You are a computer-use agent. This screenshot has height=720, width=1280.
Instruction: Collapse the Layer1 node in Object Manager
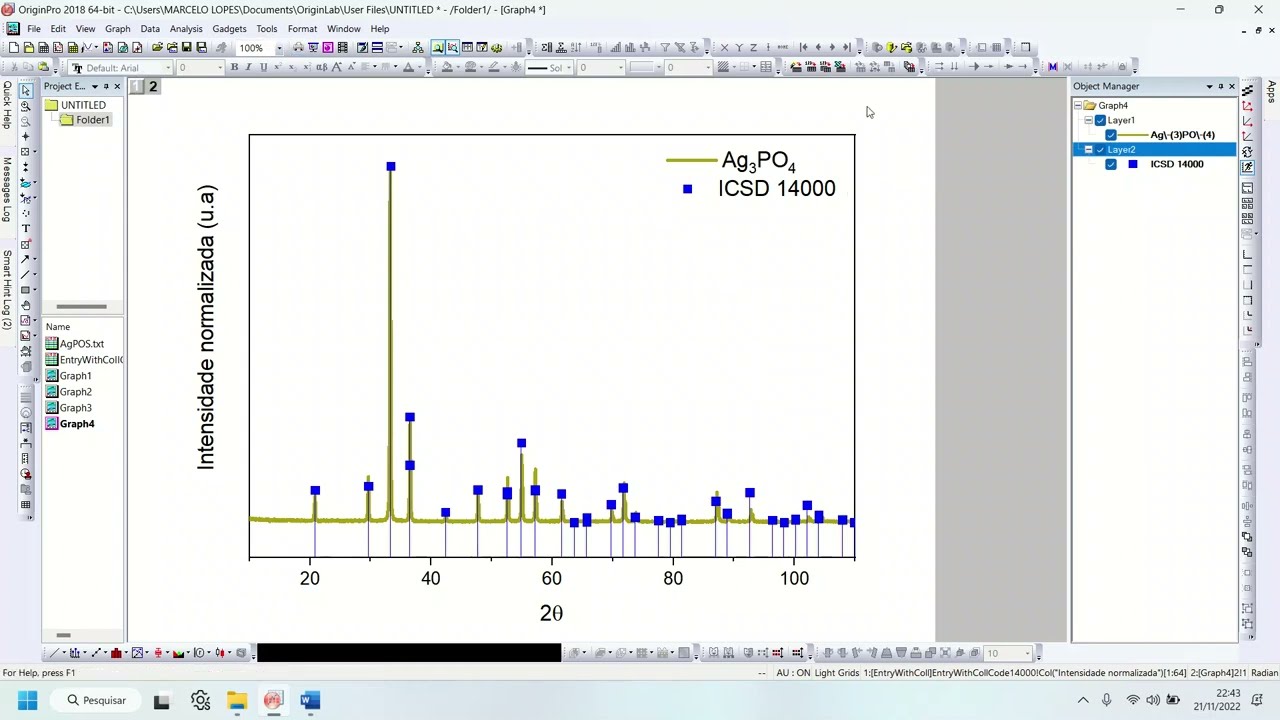(1088, 120)
